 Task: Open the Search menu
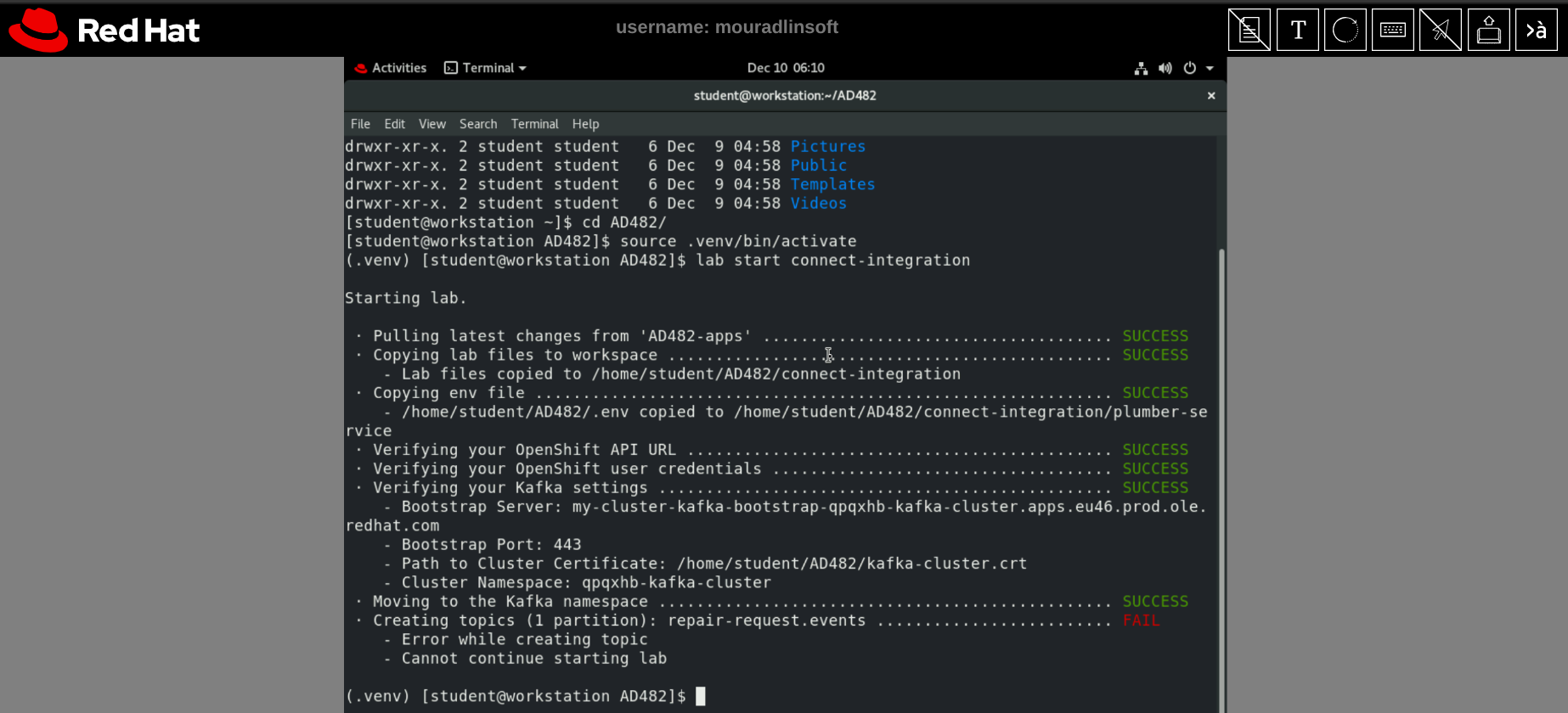[478, 124]
